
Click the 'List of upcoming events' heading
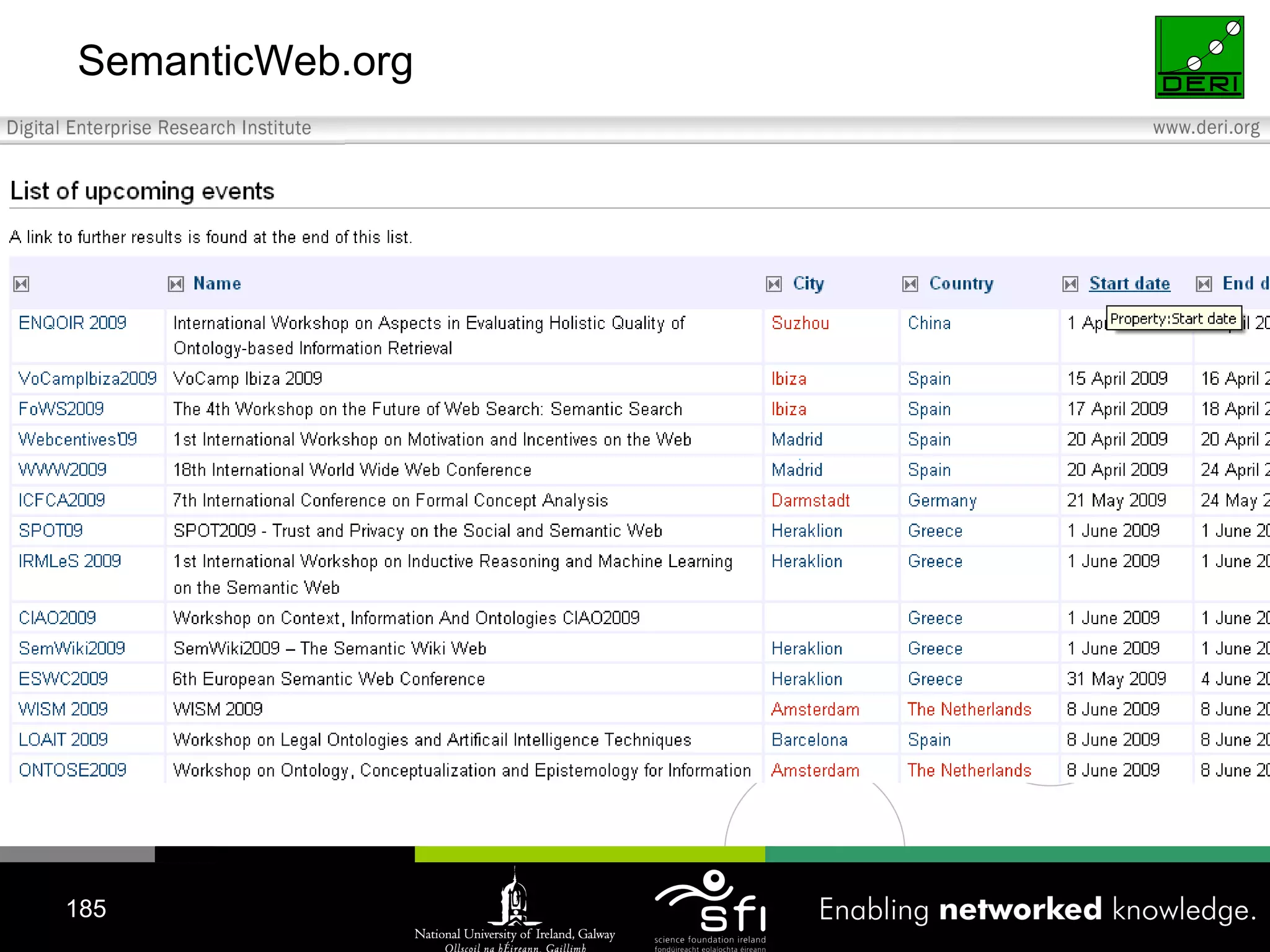[142, 191]
